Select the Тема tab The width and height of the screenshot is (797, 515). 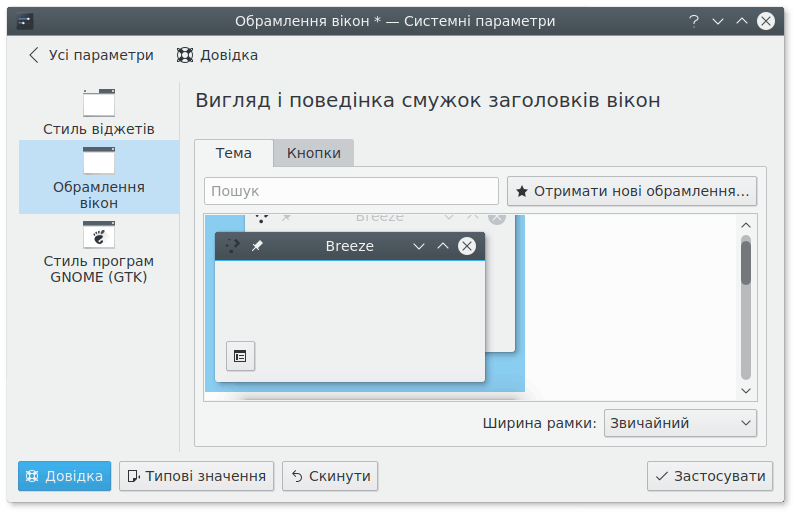(x=233, y=153)
